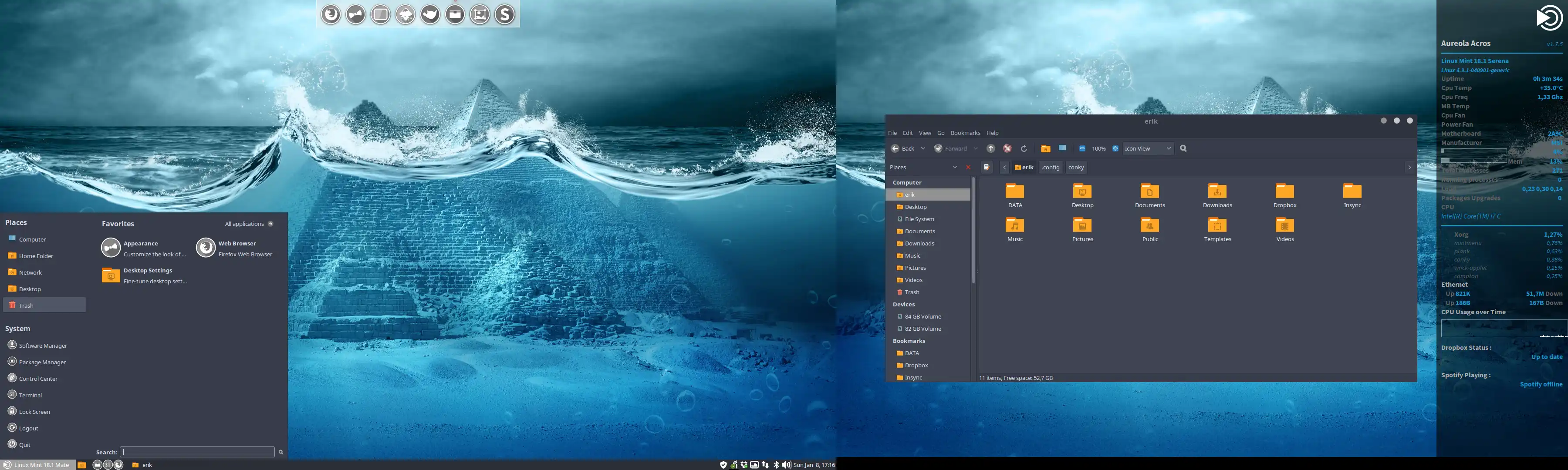
Task: Click the Bookmarks menu in file manager
Action: pos(965,132)
